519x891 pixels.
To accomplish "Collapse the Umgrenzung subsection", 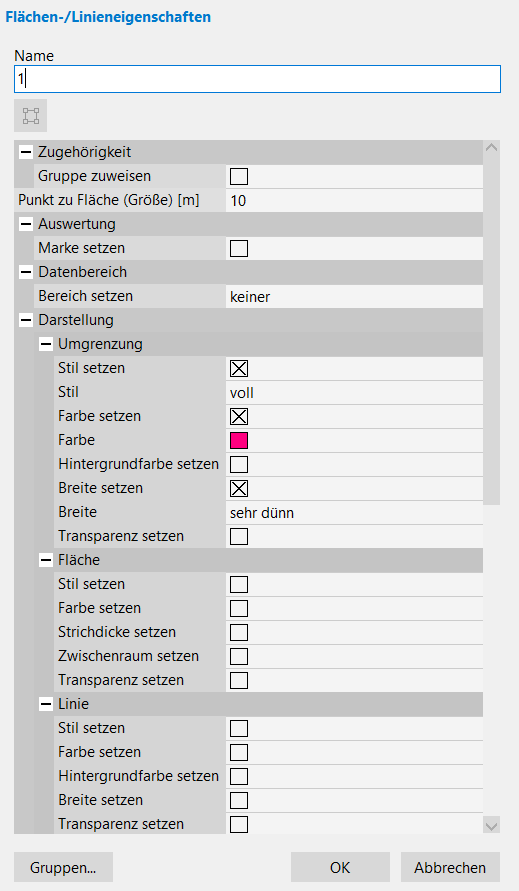I will pos(46,344).
